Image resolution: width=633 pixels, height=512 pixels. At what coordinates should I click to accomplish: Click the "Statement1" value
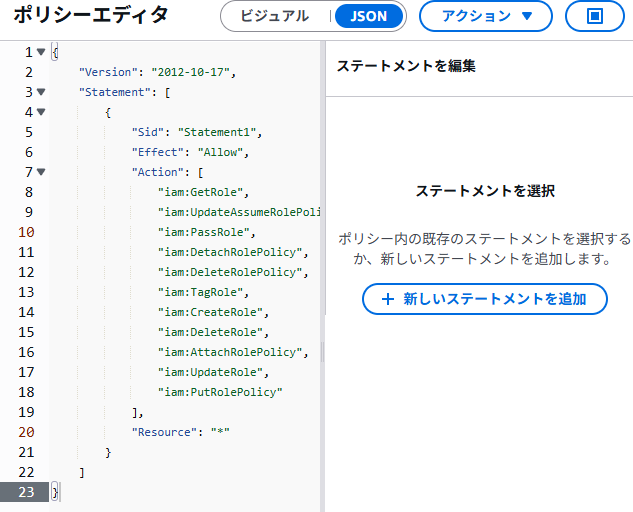pos(217,132)
